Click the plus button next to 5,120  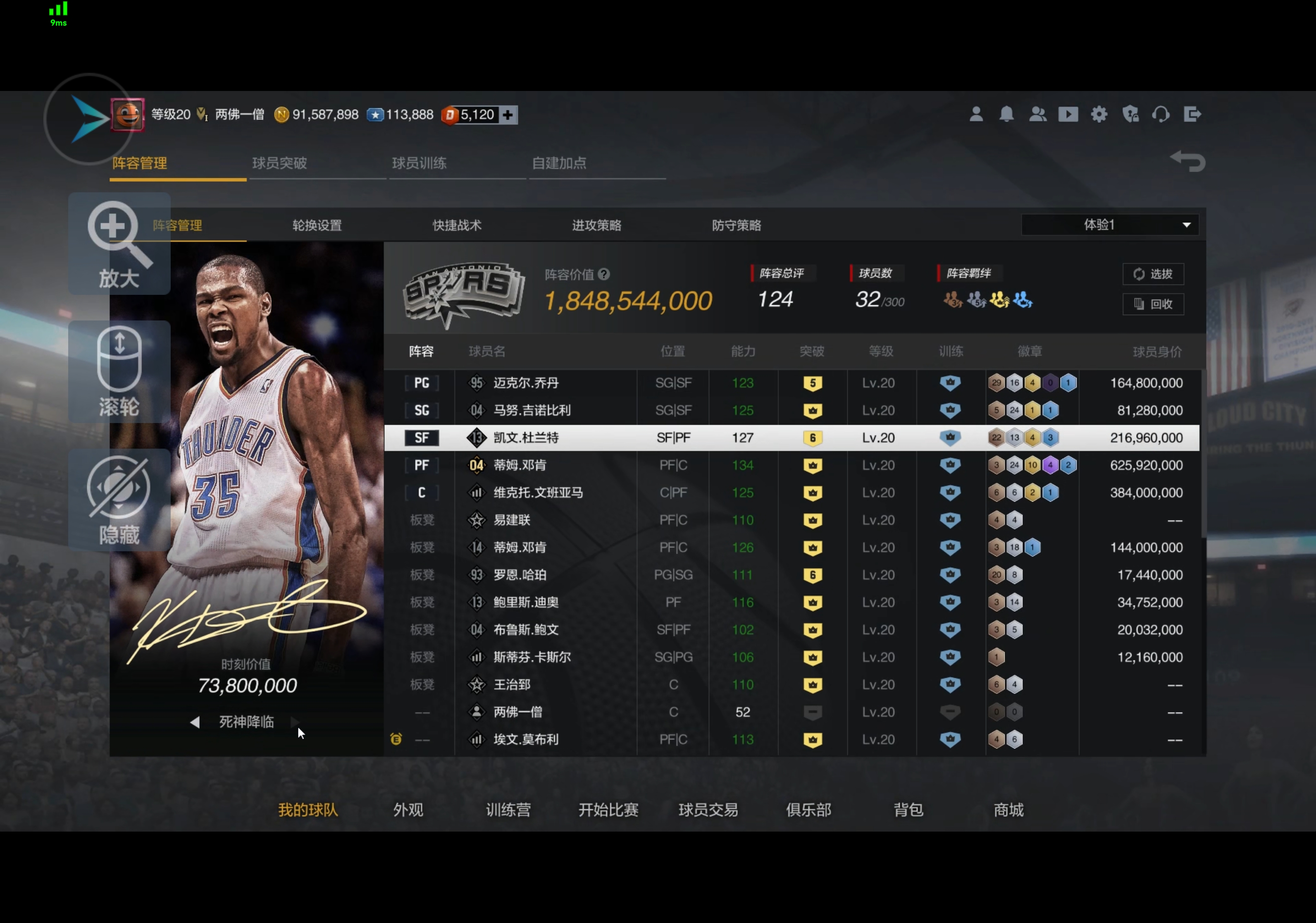pyautogui.click(x=508, y=115)
